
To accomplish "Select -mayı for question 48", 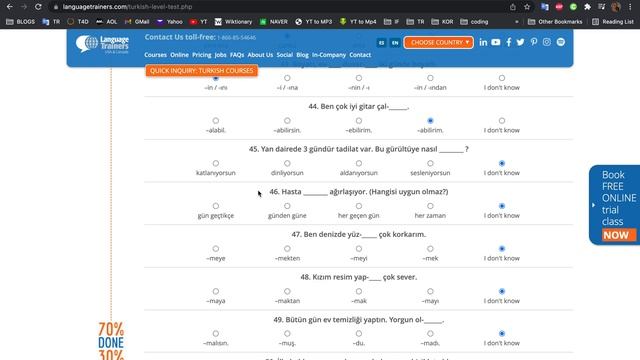I will 430,291.
